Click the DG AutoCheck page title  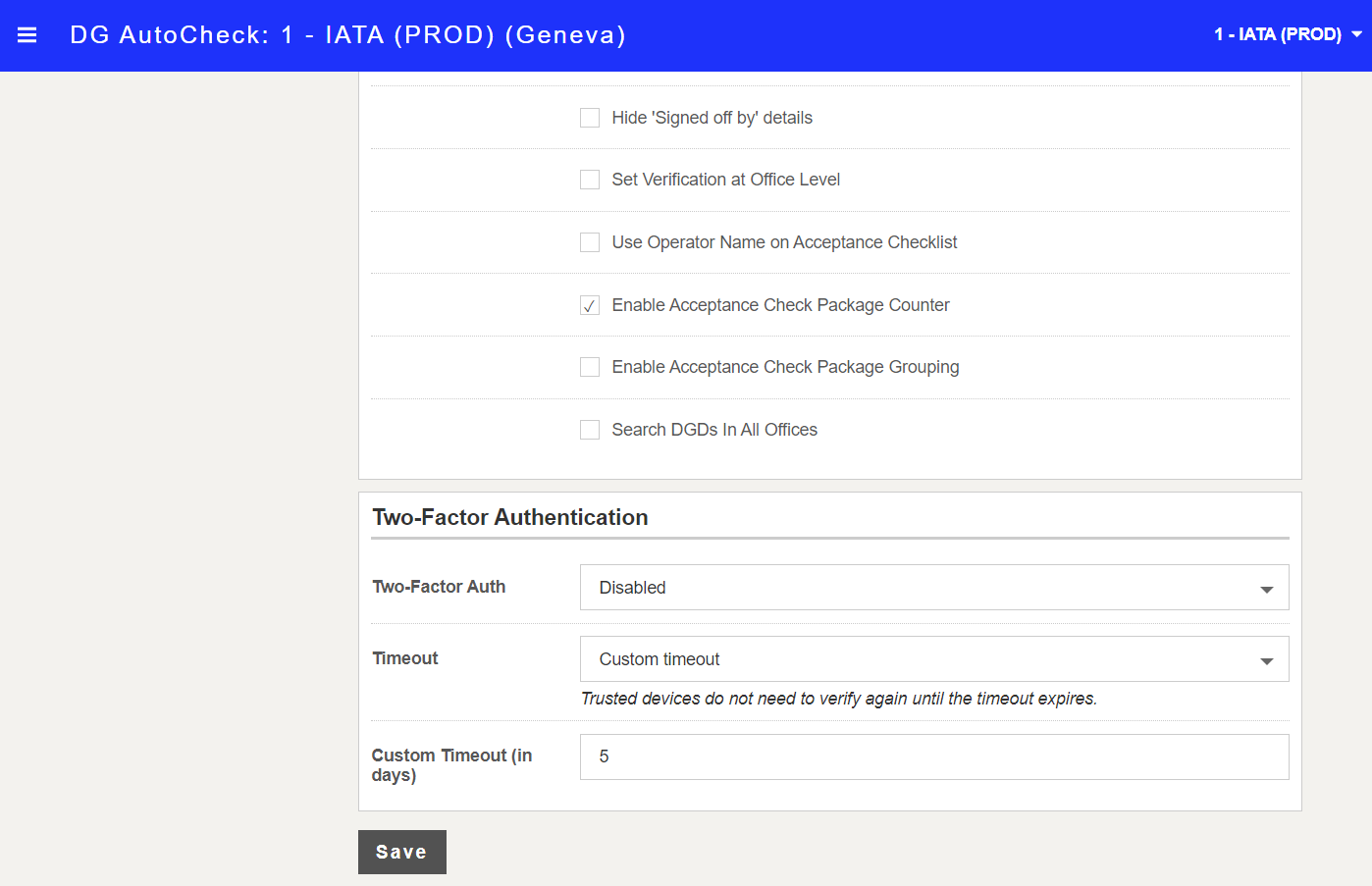click(x=347, y=35)
